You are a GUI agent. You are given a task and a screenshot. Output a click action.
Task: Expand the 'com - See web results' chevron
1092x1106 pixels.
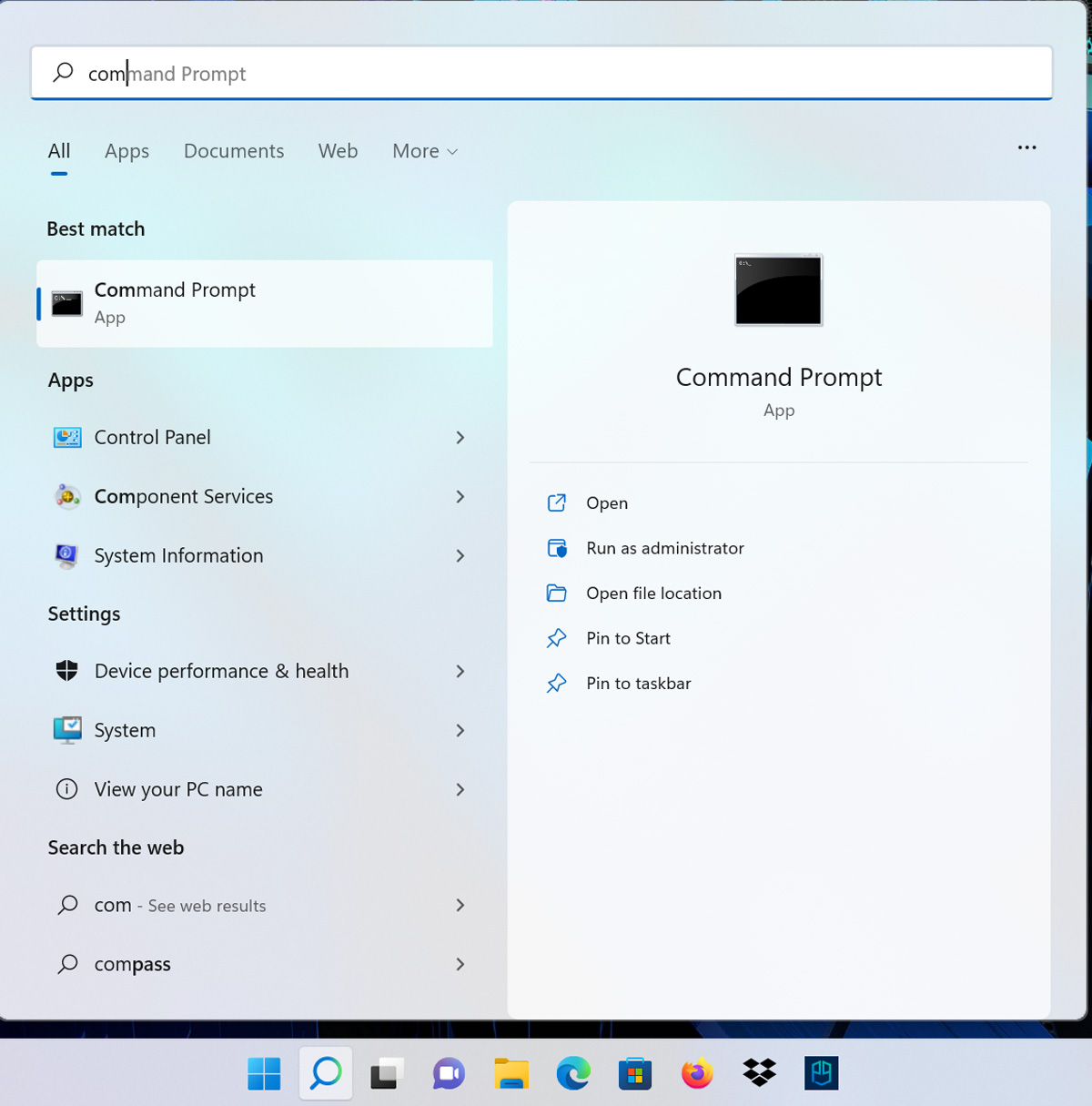460,905
